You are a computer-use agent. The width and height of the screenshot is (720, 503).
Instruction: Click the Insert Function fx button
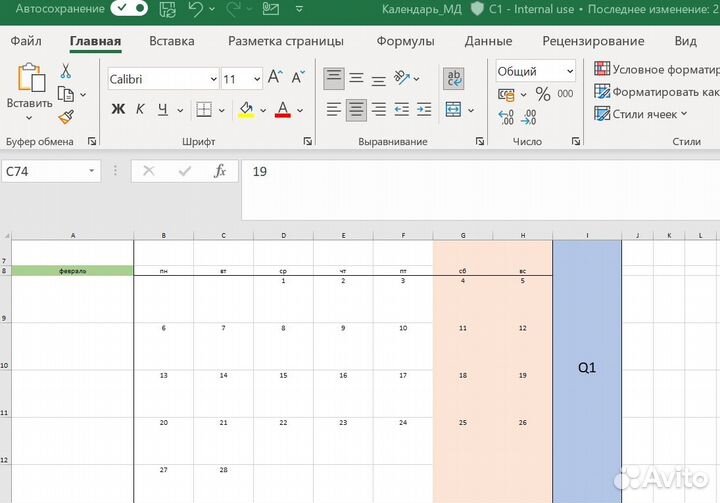point(220,171)
